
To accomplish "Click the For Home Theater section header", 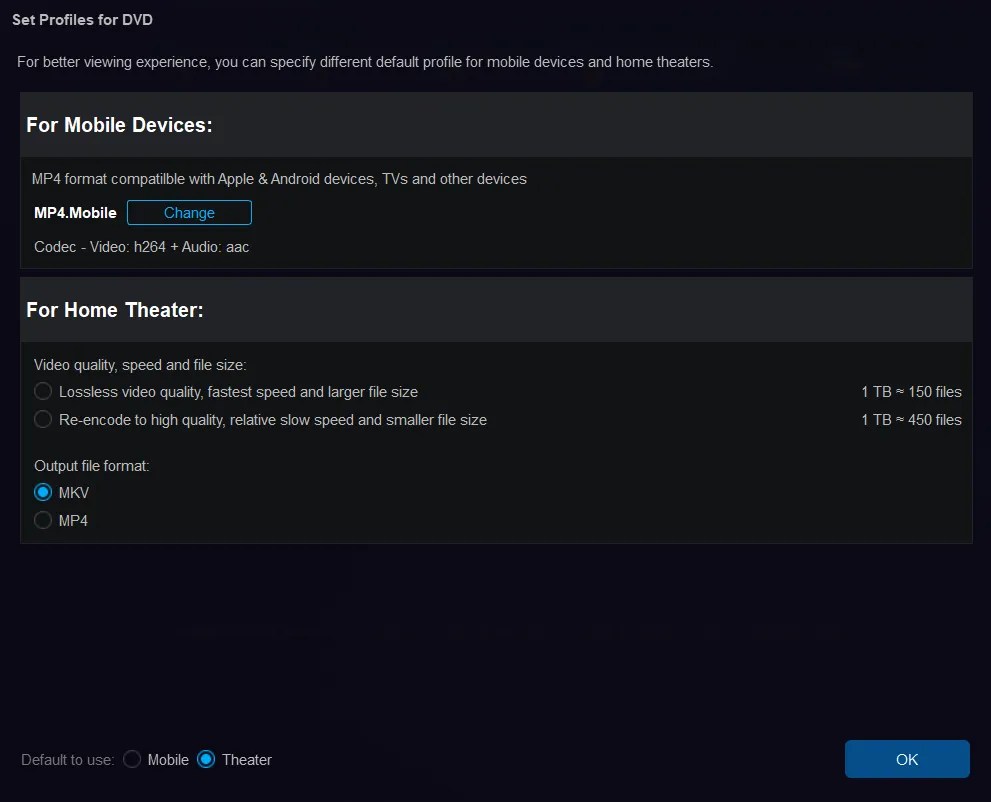I will 115,309.
